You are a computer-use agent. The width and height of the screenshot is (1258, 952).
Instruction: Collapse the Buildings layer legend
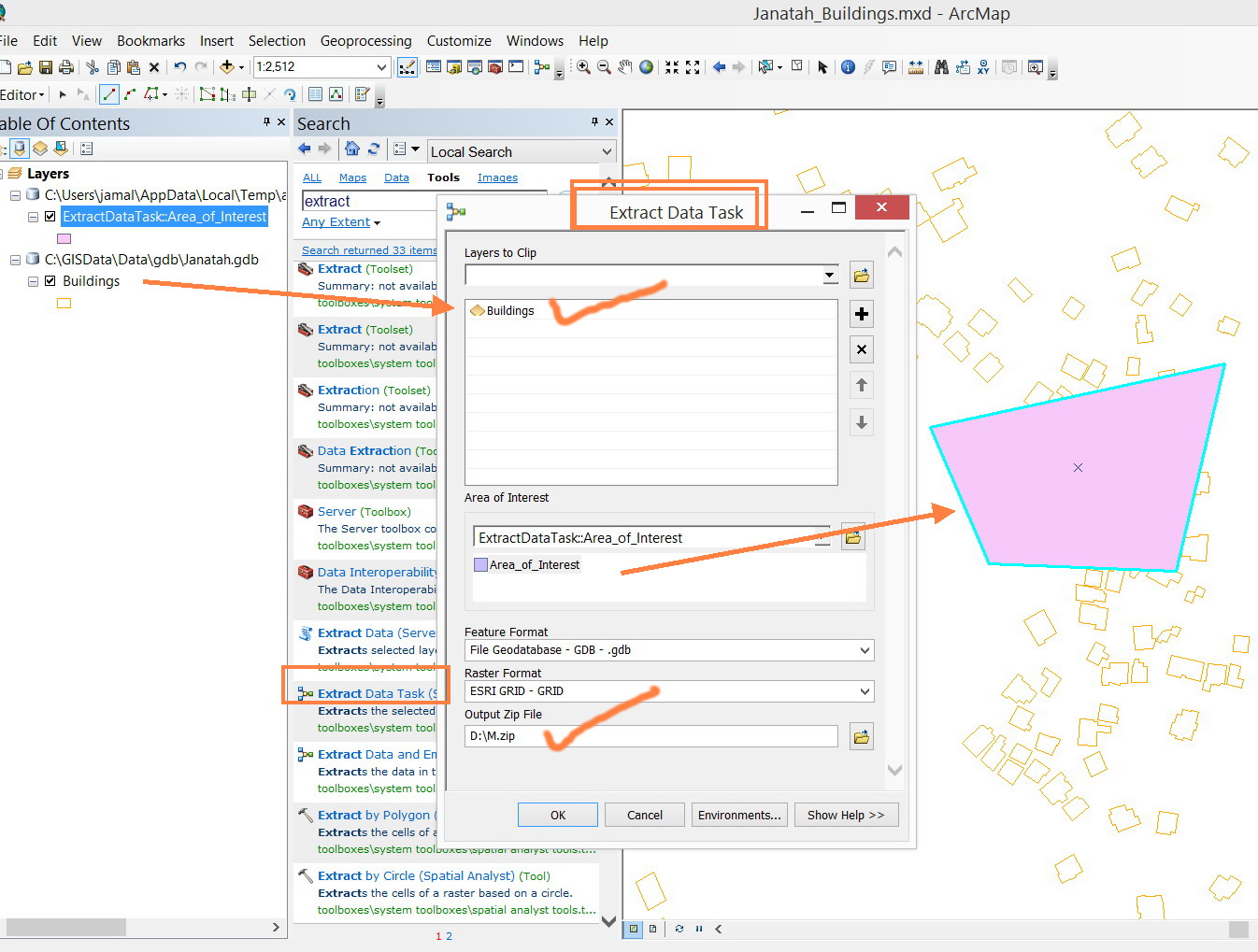coord(33,281)
